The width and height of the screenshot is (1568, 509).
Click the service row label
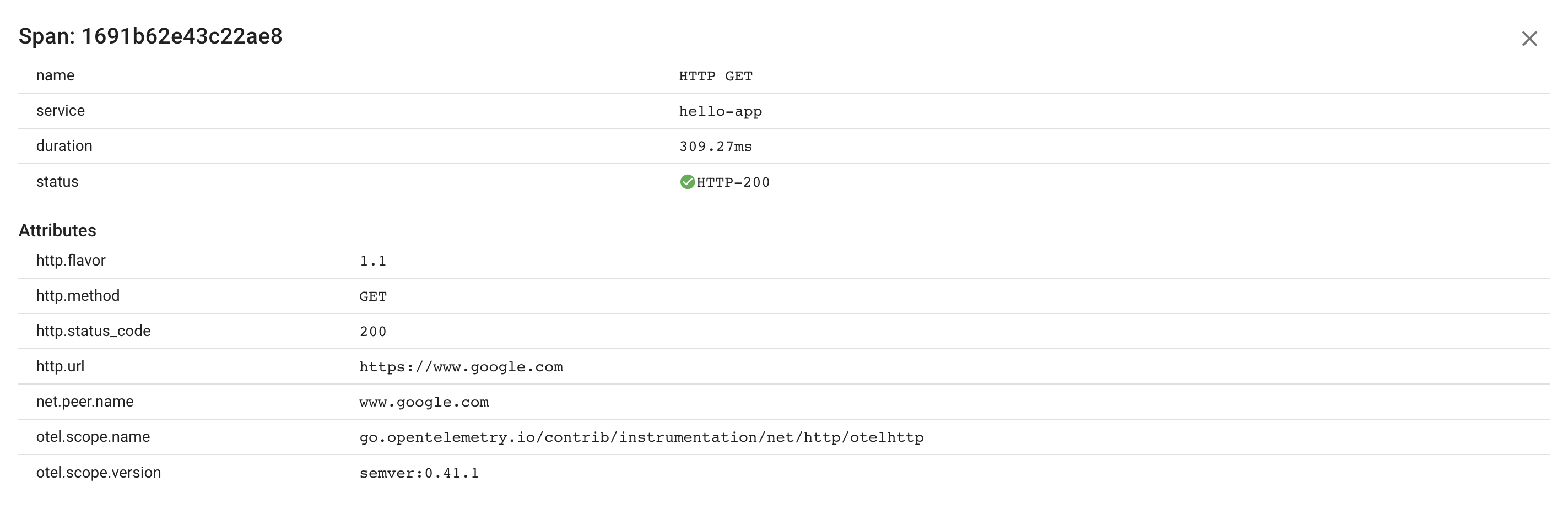[60, 110]
